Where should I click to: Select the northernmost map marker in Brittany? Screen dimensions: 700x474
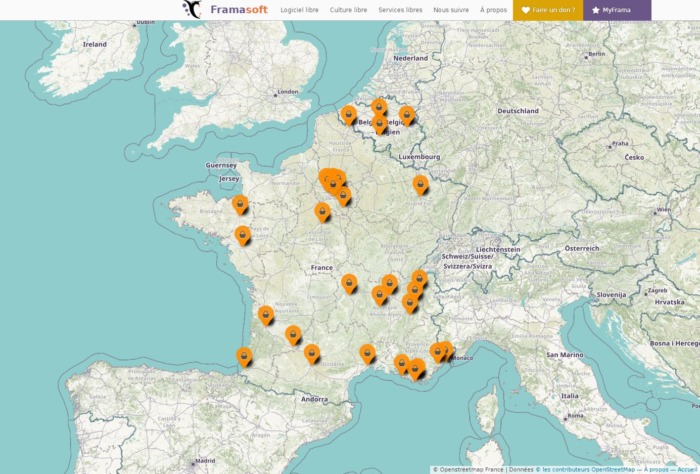pos(240,204)
